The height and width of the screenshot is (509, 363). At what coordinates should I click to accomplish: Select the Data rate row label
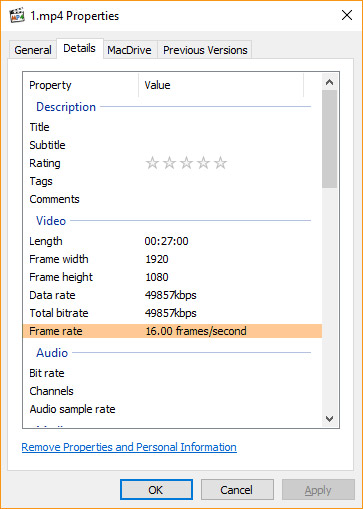(x=52, y=295)
